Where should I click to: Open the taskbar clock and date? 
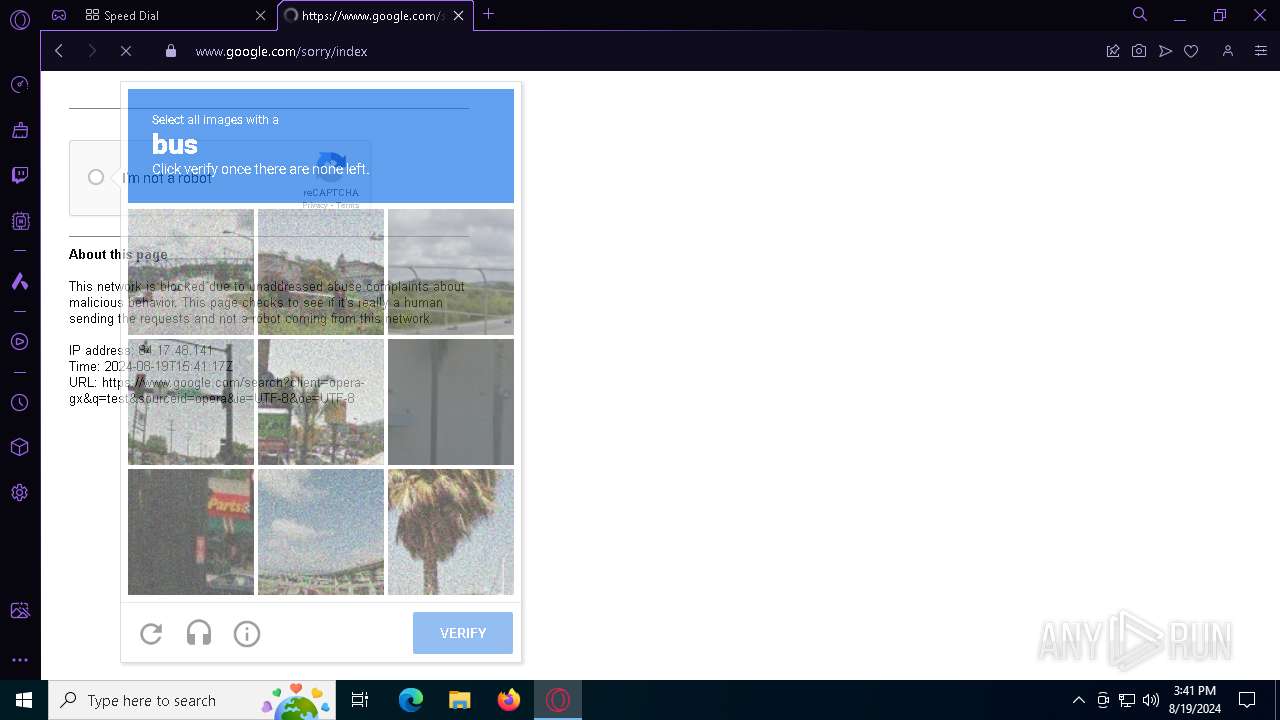click(x=1195, y=700)
